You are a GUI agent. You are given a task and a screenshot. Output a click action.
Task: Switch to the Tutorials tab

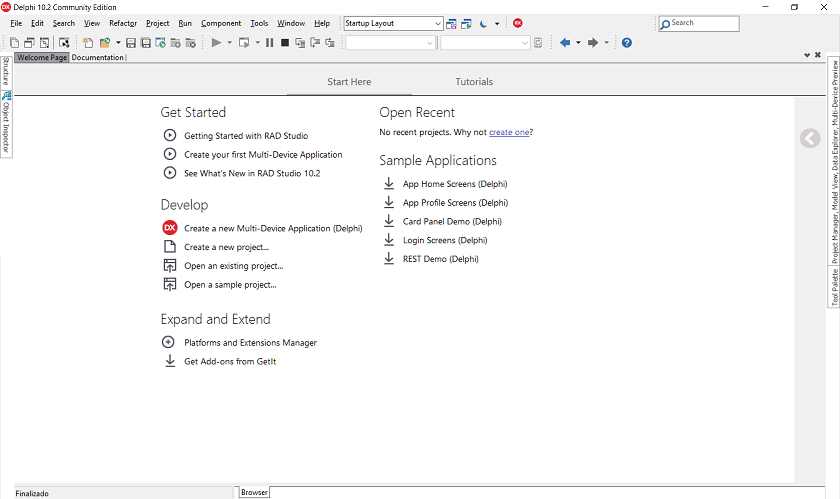pos(474,81)
